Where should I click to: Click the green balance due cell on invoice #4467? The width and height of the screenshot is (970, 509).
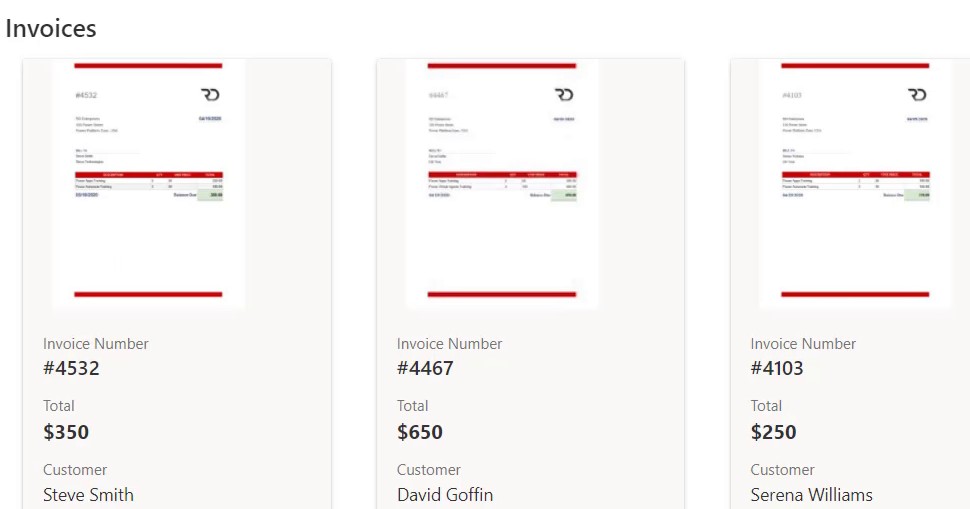click(x=564, y=195)
